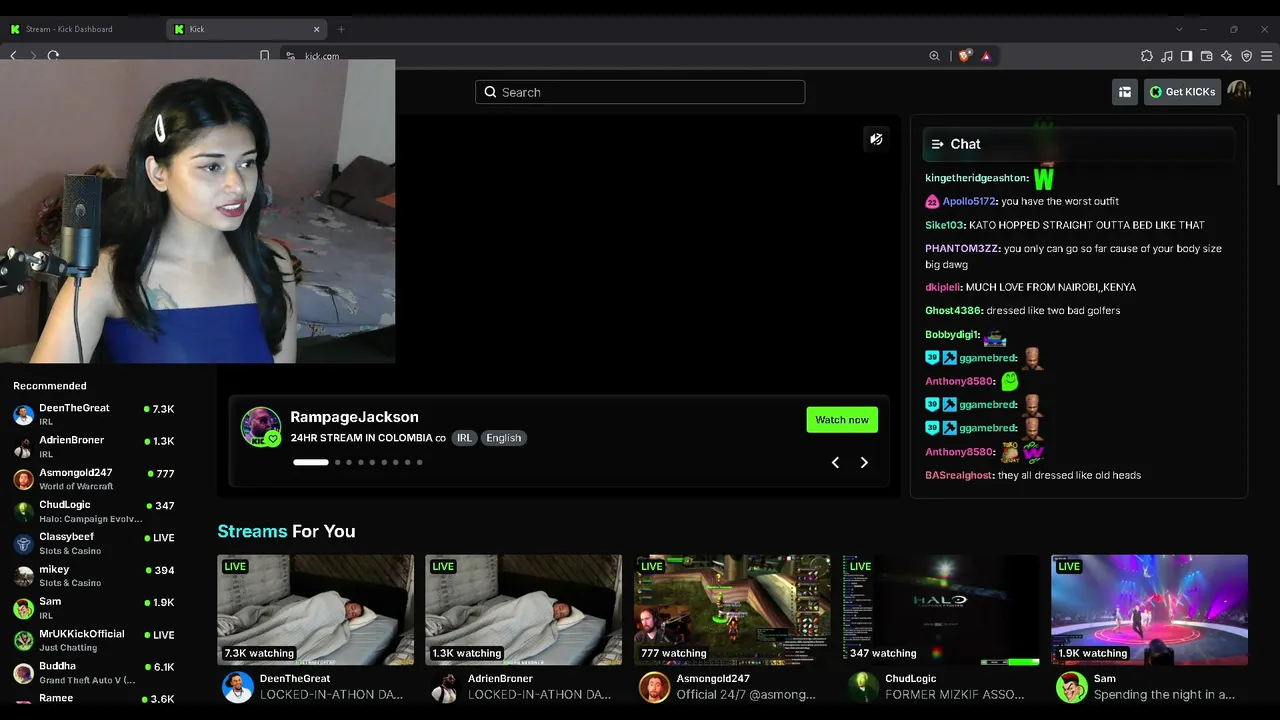Open Sam in Recommended sidebar
This screenshot has width=1280, height=720.
pyautogui.click(x=95, y=607)
